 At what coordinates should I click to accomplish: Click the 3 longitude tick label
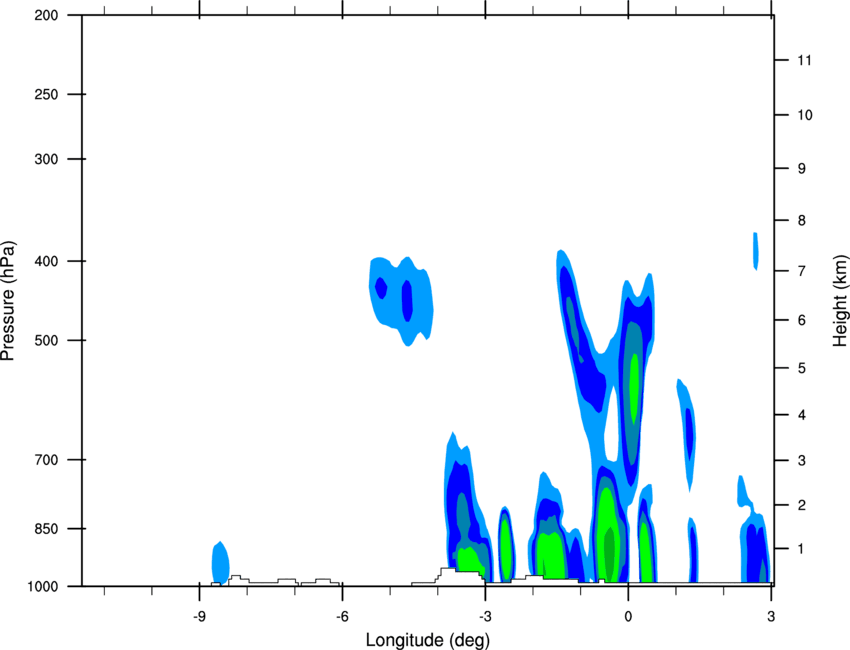(x=771, y=616)
